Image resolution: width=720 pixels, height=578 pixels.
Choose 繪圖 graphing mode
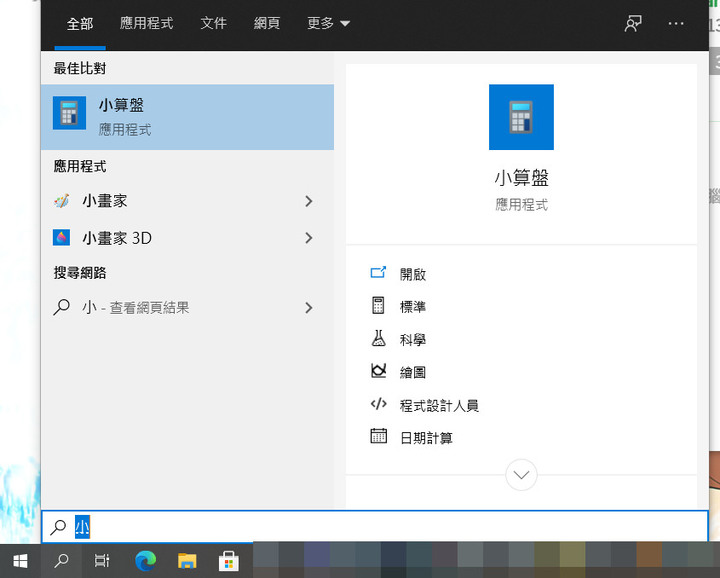(x=413, y=372)
